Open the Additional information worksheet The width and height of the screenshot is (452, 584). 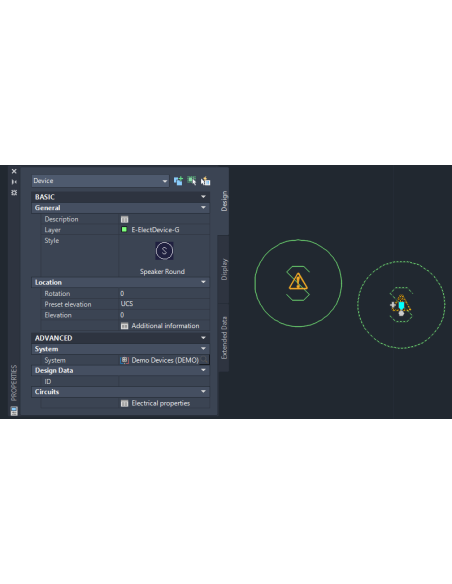[165, 326]
